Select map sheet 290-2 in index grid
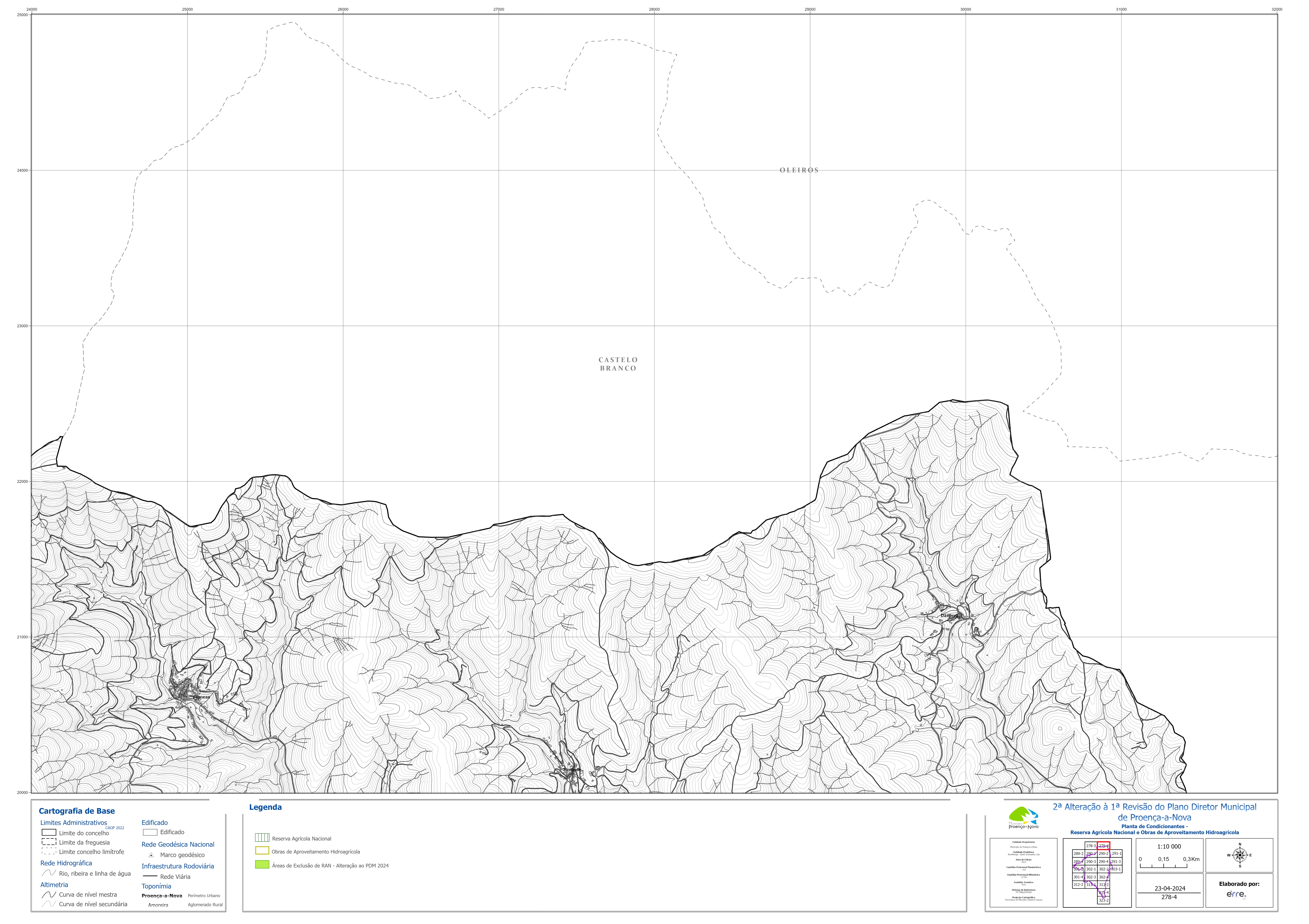1309x924 pixels. point(1103,853)
